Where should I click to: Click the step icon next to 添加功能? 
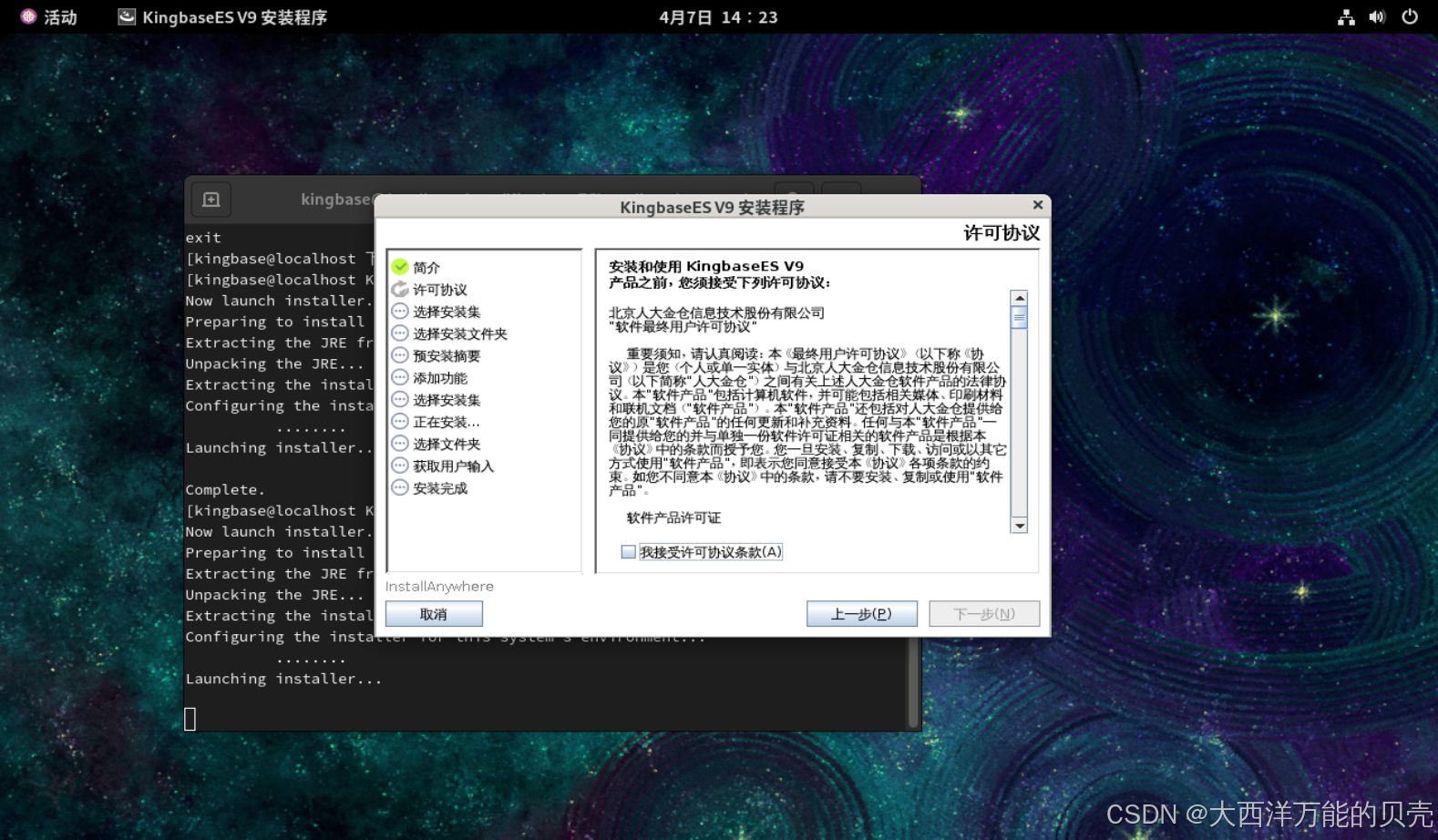[400, 377]
